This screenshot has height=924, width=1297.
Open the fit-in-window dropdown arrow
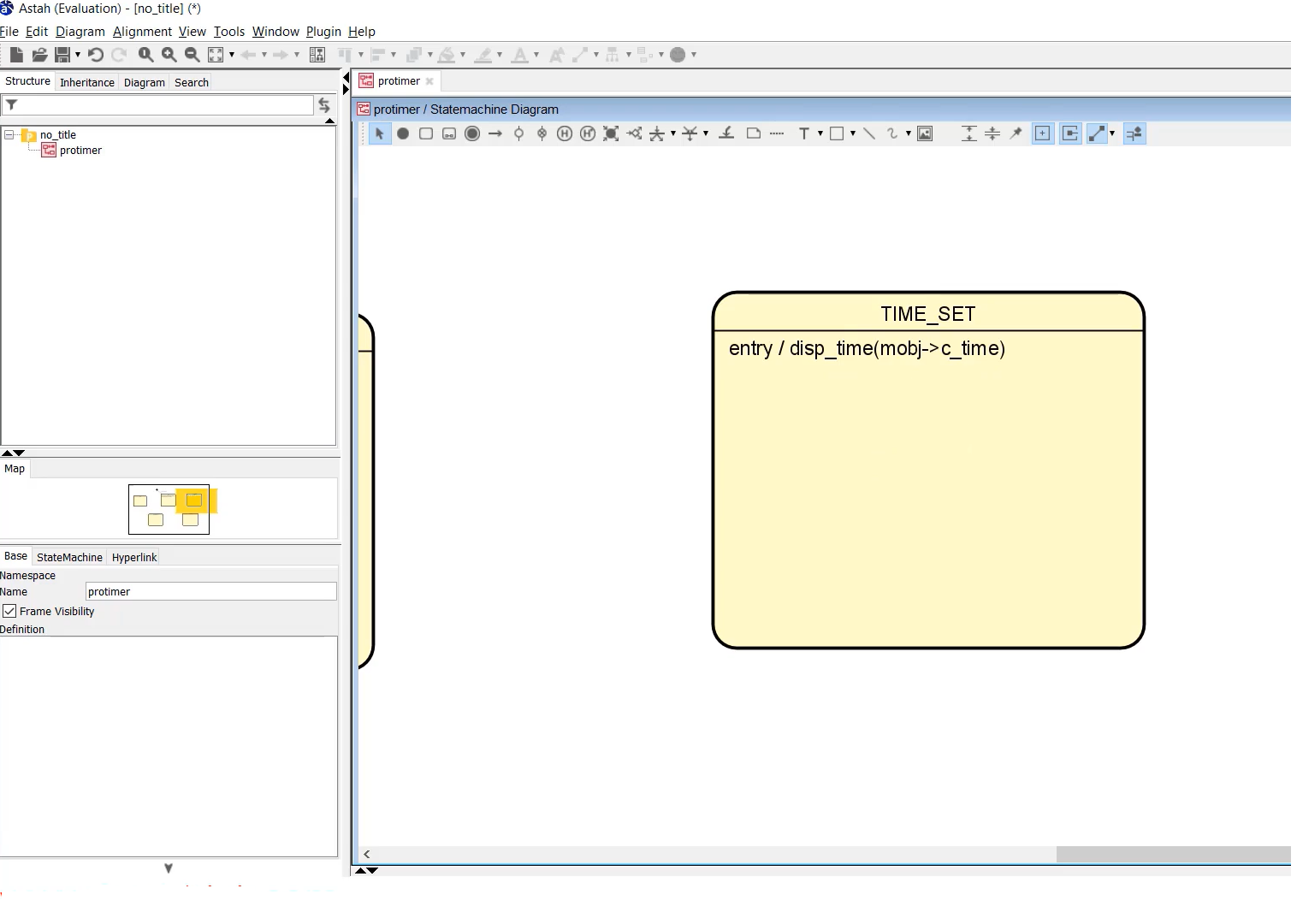[x=232, y=55]
